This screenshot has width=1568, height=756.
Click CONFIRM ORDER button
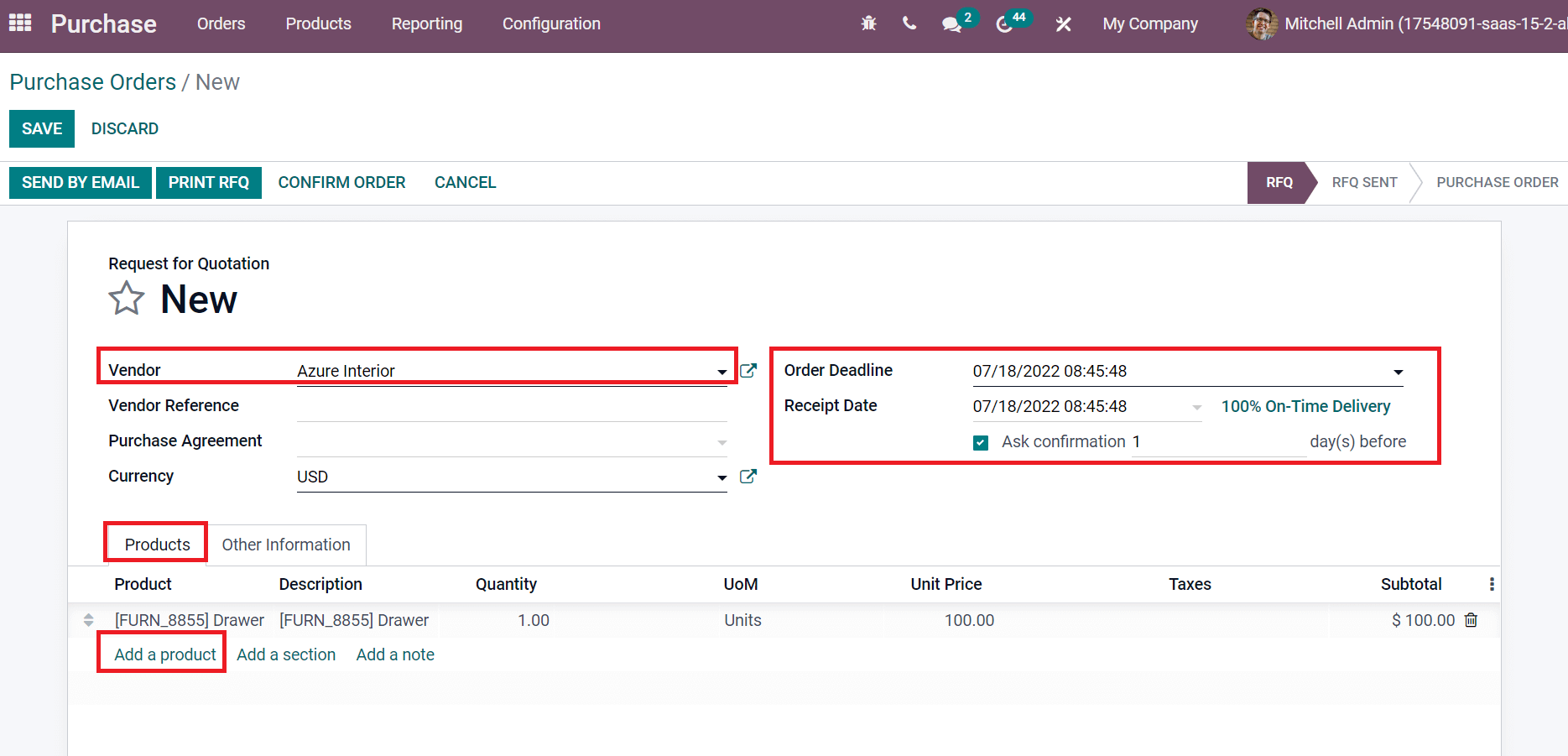341,182
